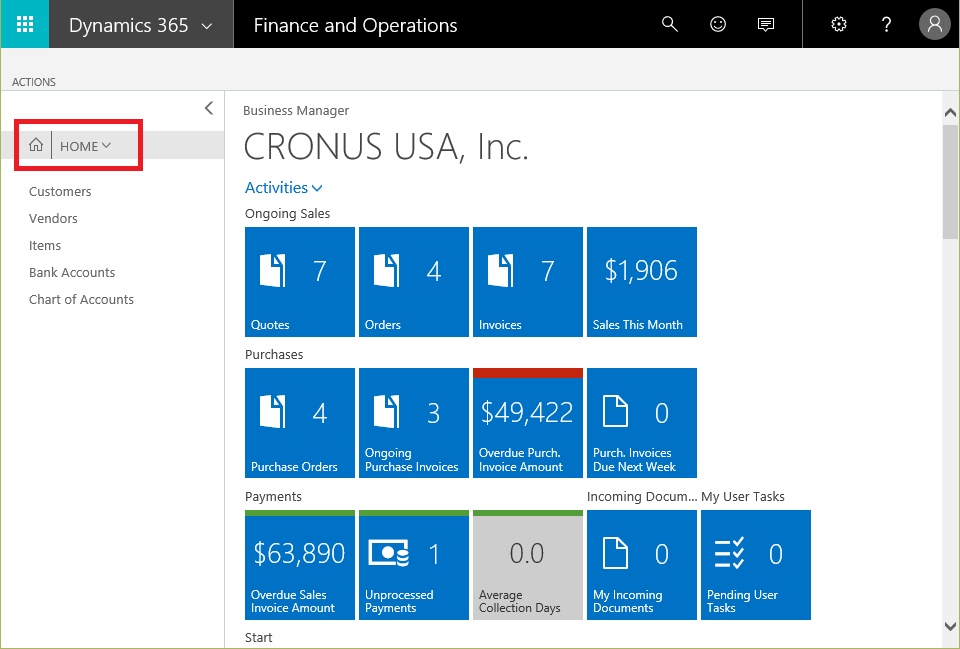The height and width of the screenshot is (649, 960).
Task: Click the home house icon
Action: (x=36, y=145)
